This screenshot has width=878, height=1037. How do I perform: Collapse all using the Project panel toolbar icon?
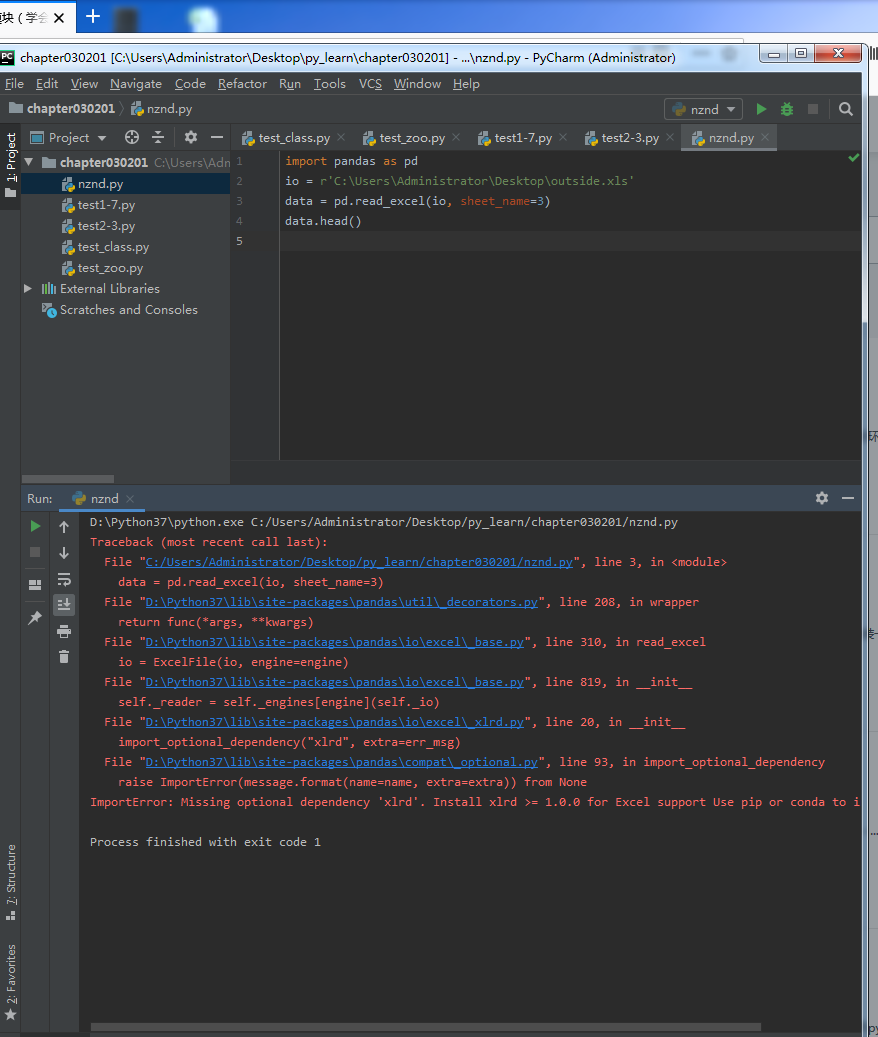click(x=159, y=137)
